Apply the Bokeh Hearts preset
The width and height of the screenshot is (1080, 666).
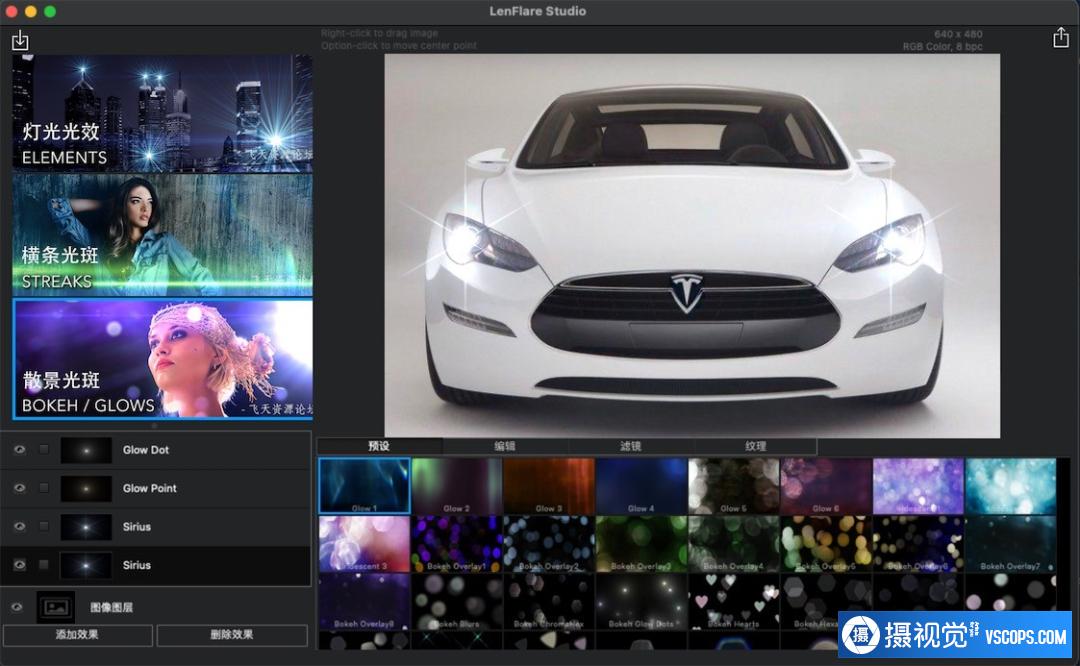click(x=734, y=602)
